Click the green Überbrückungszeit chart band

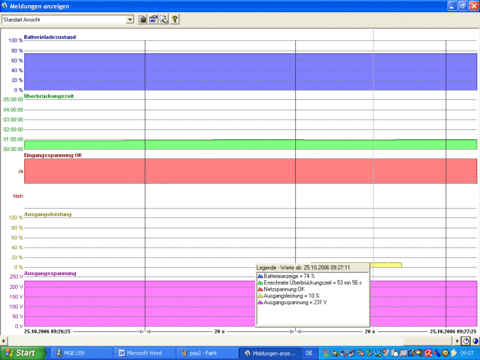(x=250, y=144)
